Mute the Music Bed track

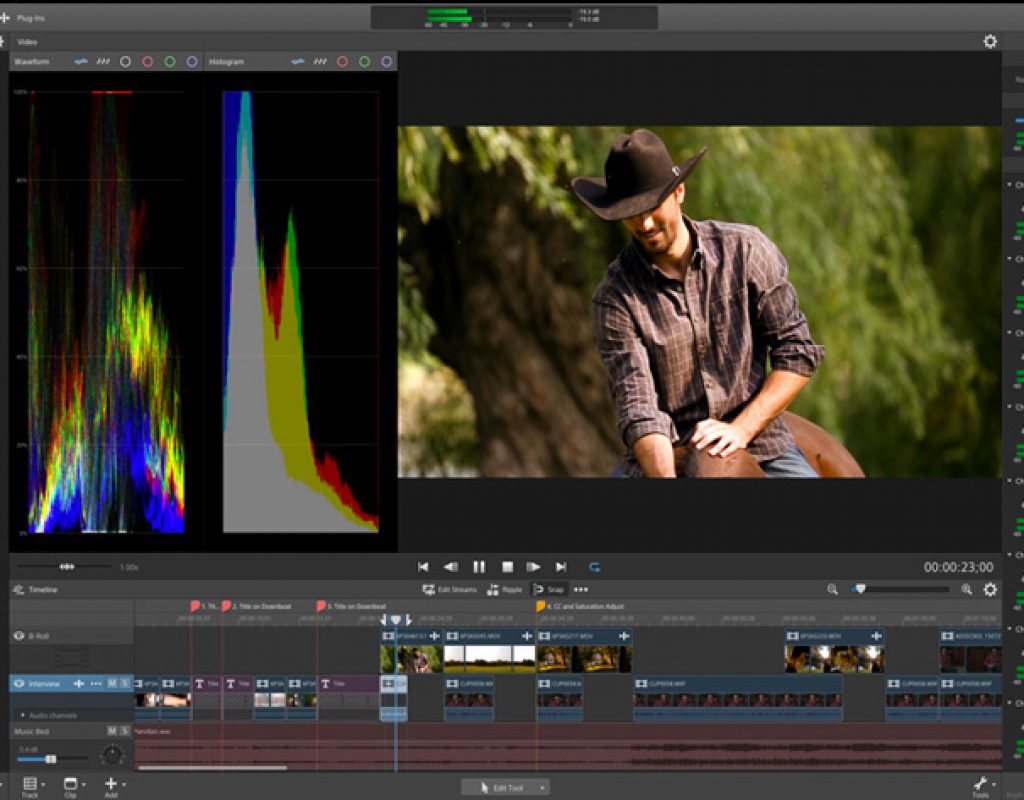pos(112,731)
